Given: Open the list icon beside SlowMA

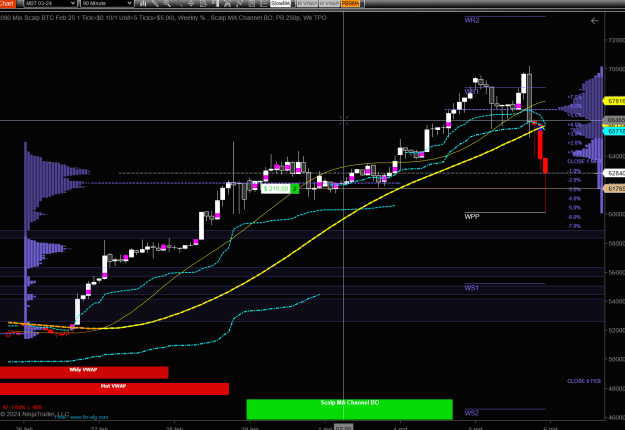Looking at the screenshot, I should (x=263, y=4).
